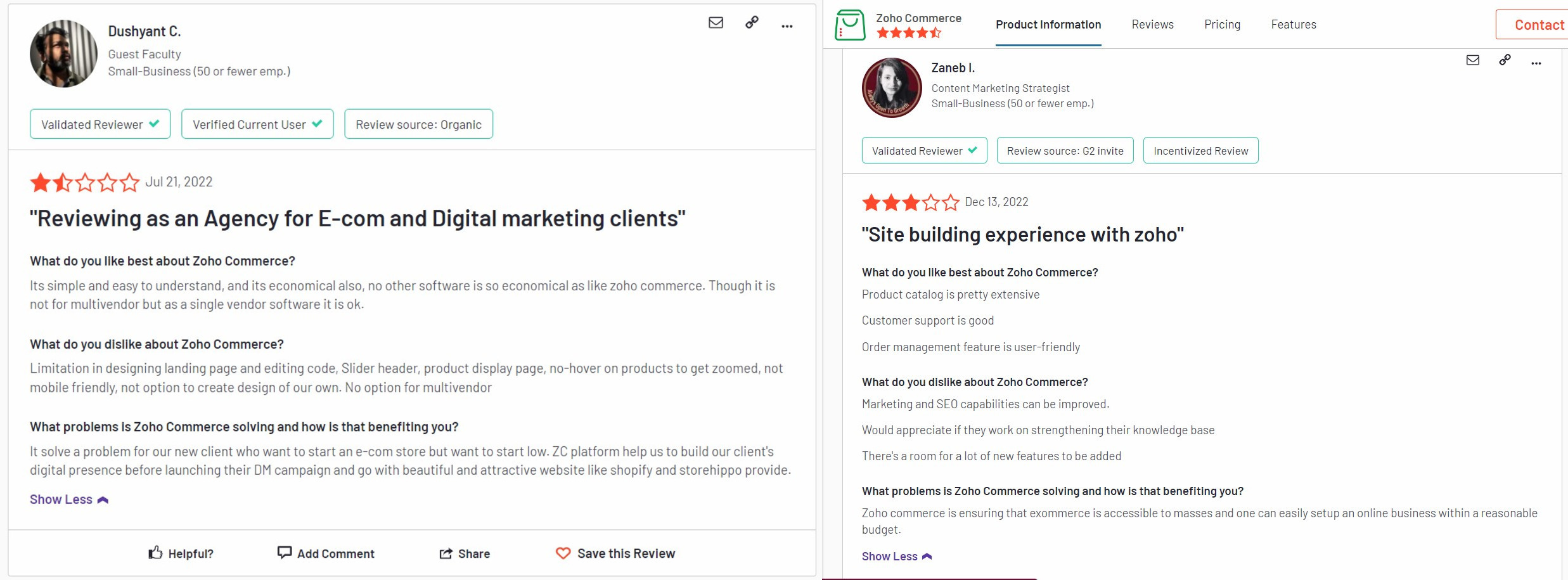Viewport: 1568px width, 580px height.
Task: Copy a shareable link to Zaneb's review
Action: click(1505, 61)
